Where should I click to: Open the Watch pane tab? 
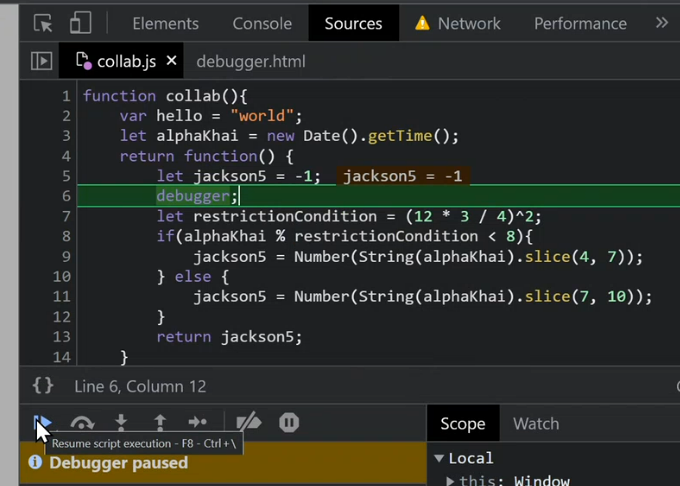point(536,424)
